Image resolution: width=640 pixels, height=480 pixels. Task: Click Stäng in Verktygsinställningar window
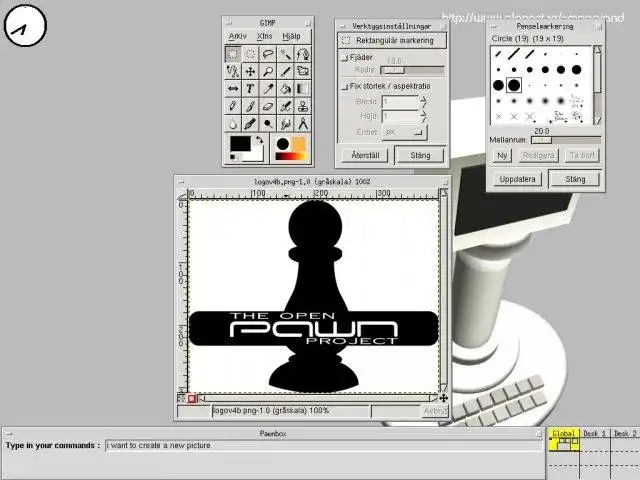[420, 156]
